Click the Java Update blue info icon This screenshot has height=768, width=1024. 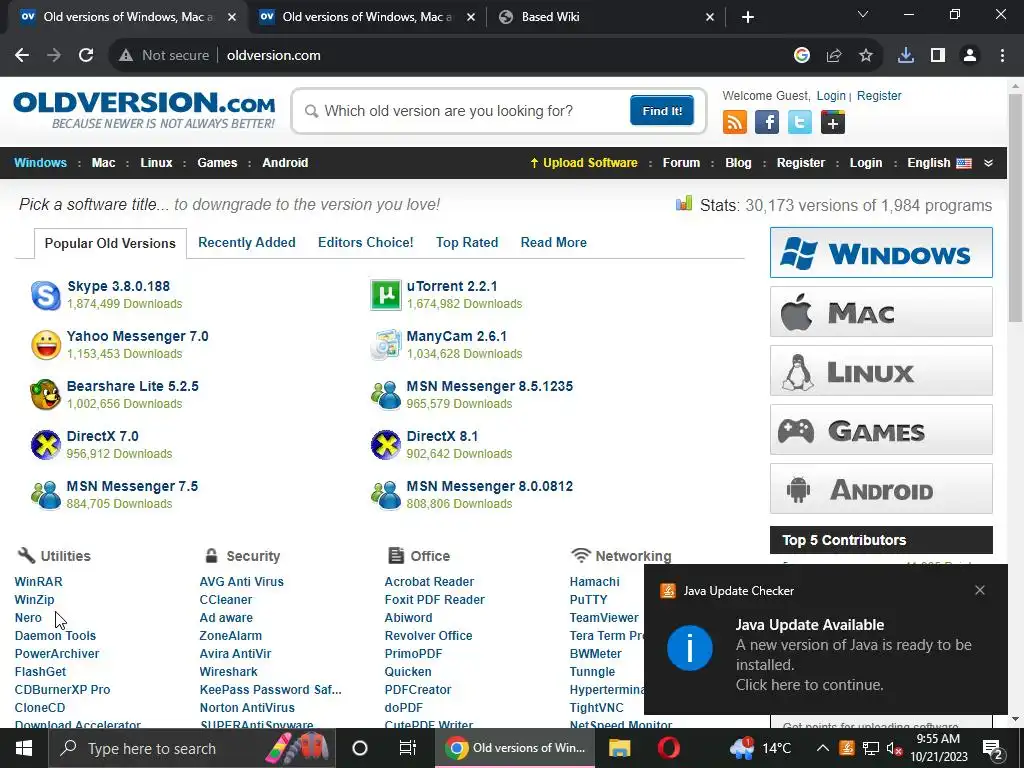coord(690,648)
